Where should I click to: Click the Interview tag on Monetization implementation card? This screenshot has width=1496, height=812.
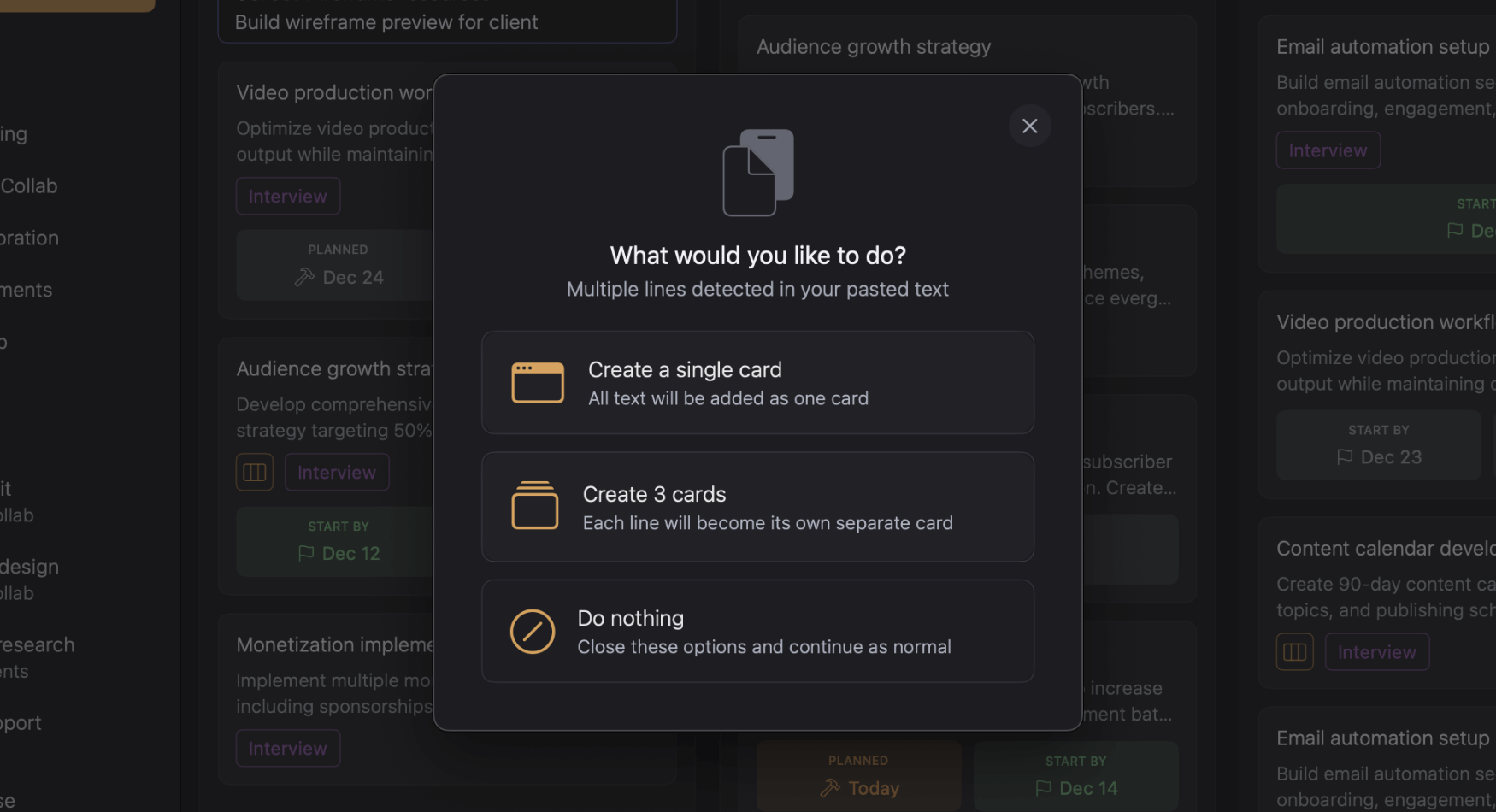click(287, 747)
